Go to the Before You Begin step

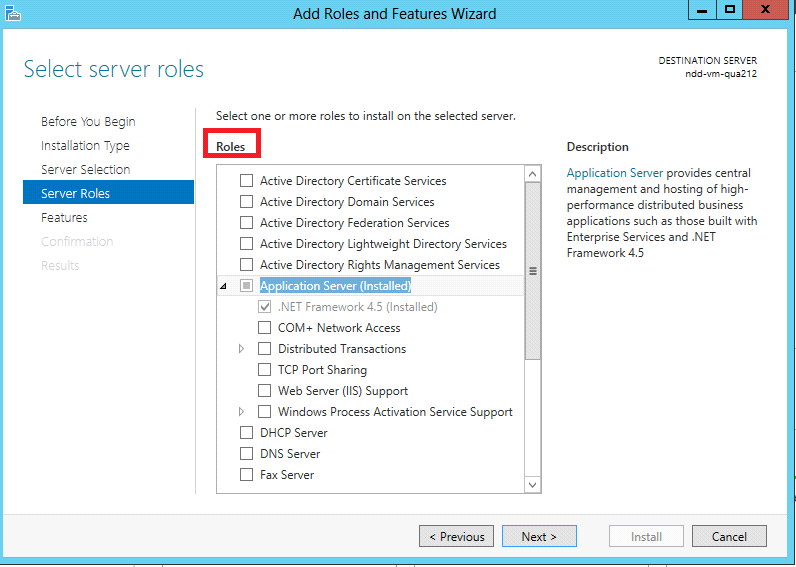[88, 121]
